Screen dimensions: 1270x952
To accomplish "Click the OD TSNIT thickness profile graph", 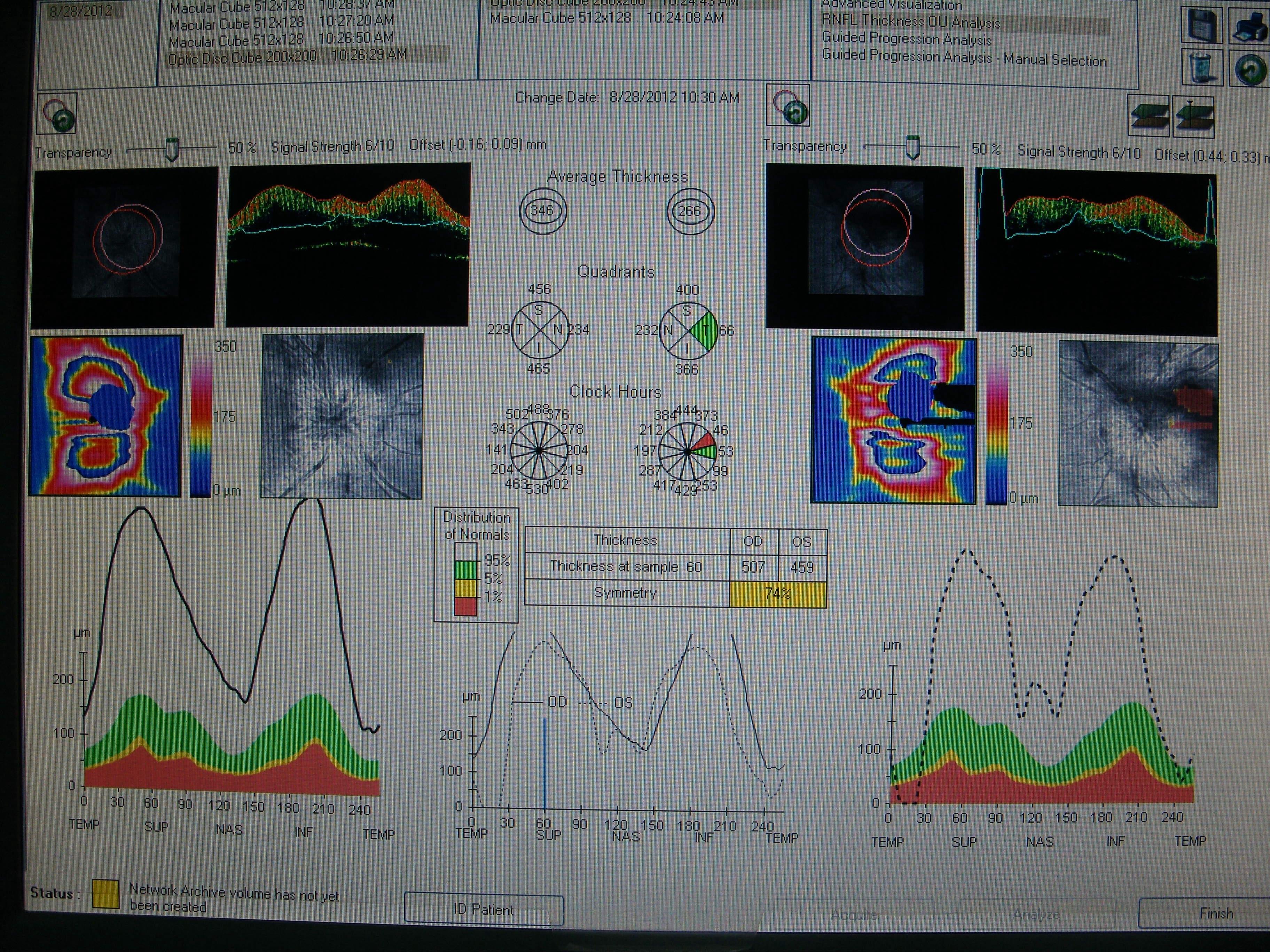I will pos(230,649).
